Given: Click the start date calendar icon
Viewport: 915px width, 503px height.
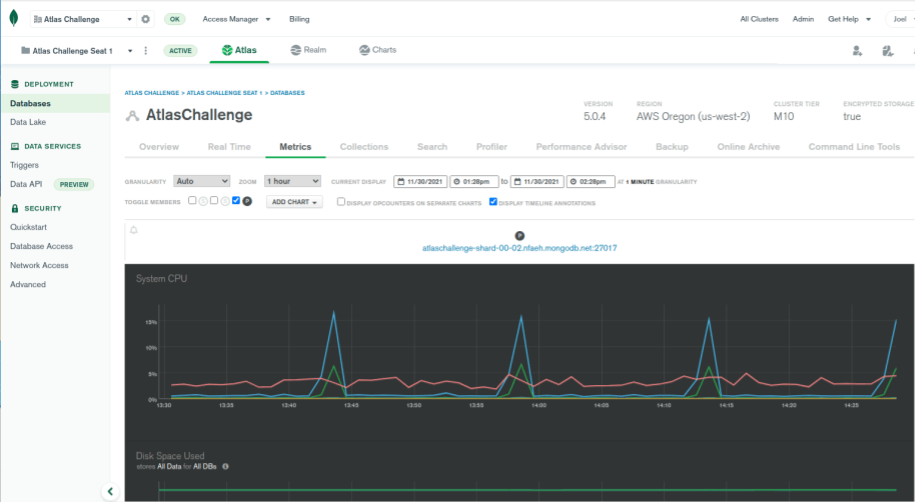Looking at the screenshot, I should [401, 181].
